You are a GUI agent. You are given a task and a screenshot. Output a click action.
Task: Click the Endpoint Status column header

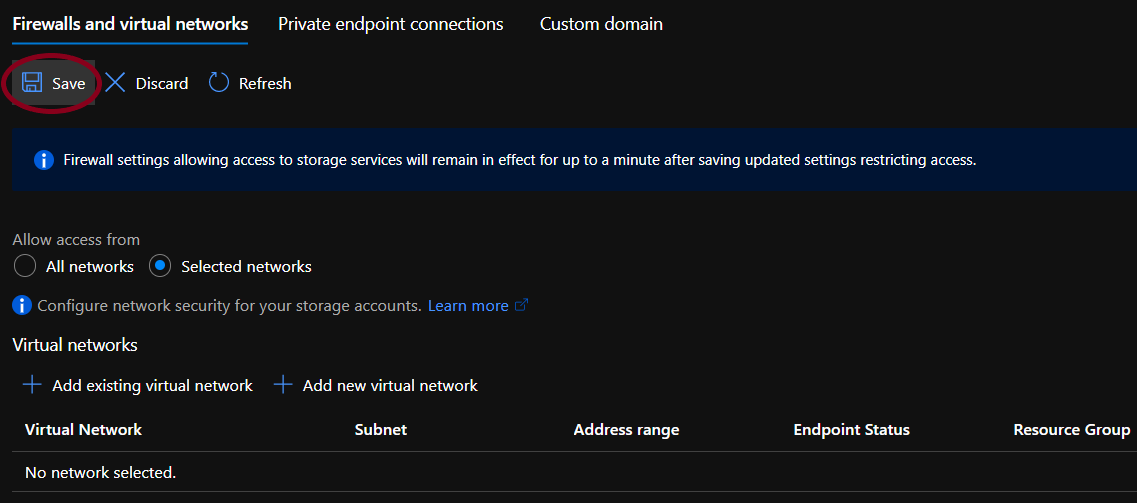pyautogui.click(x=851, y=430)
